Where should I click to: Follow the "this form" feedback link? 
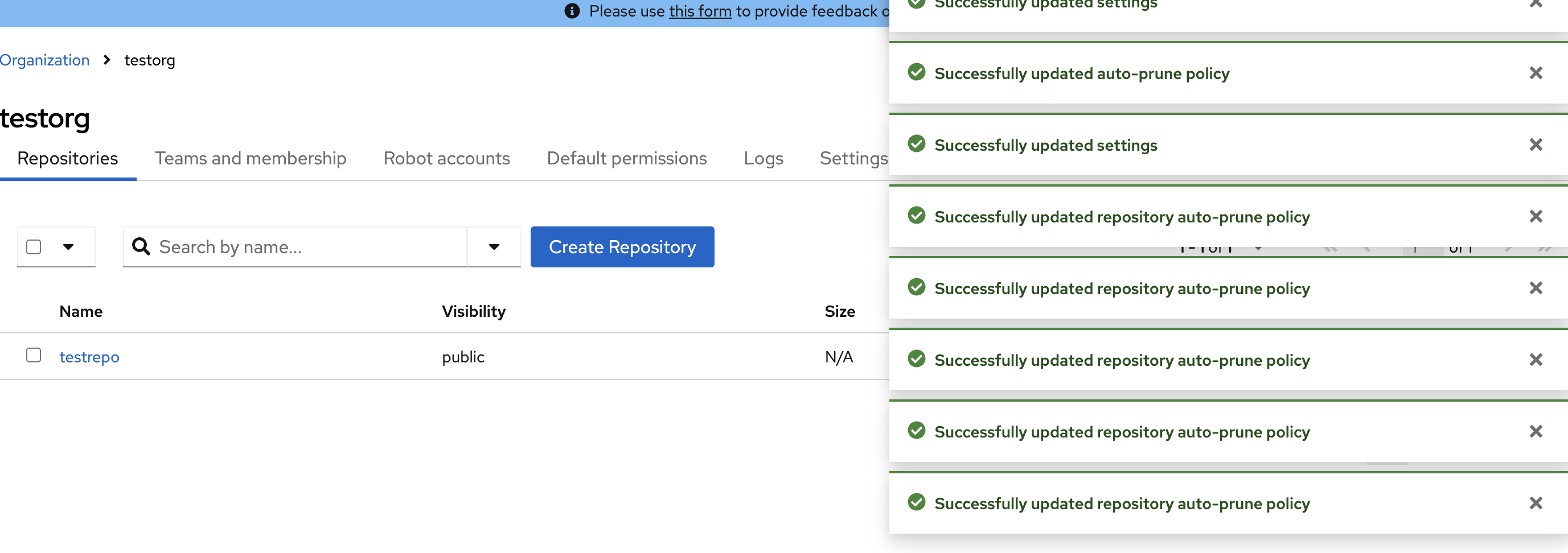click(700, 11)
